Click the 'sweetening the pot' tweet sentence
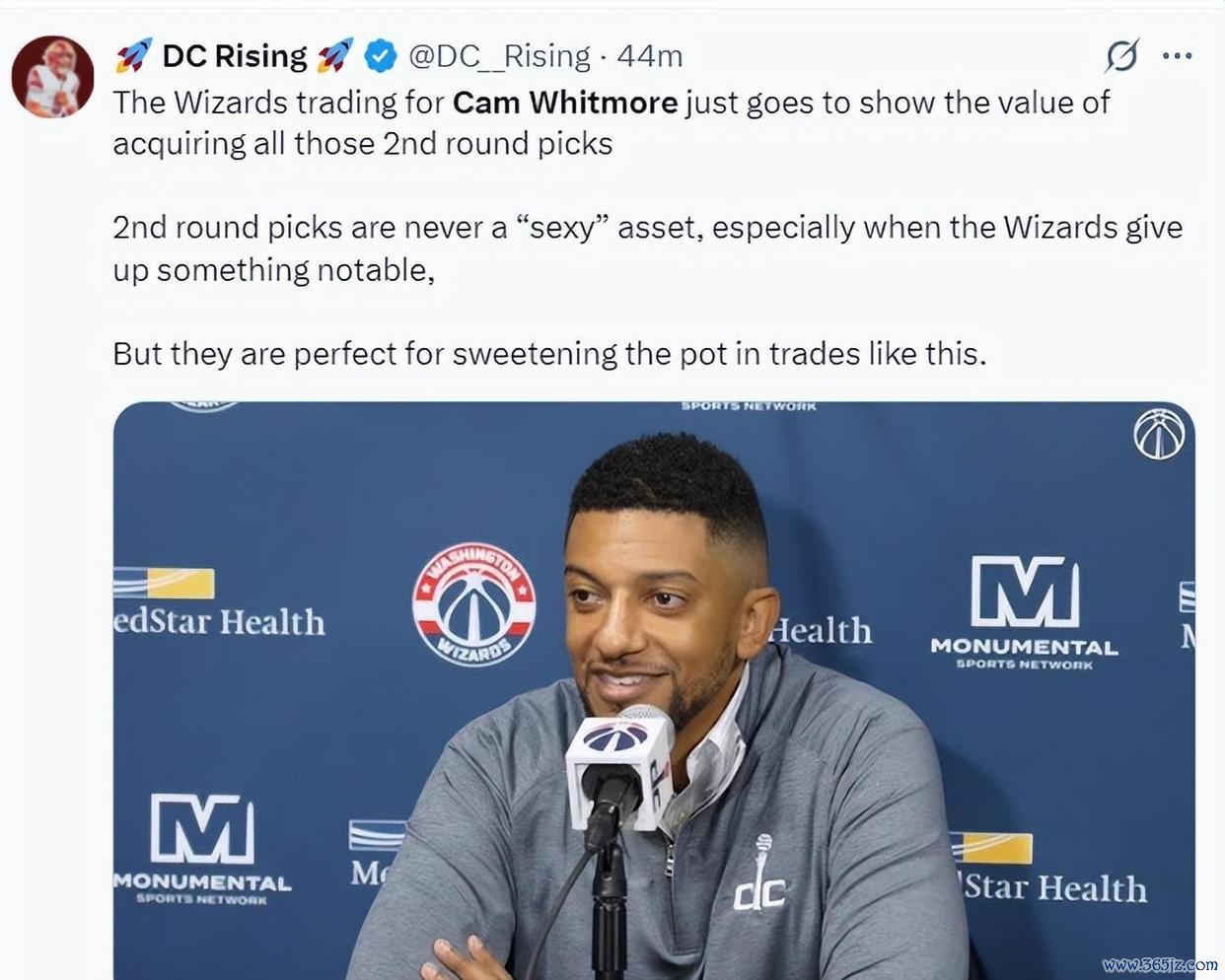1225x980 pixels. click(549, 354)
